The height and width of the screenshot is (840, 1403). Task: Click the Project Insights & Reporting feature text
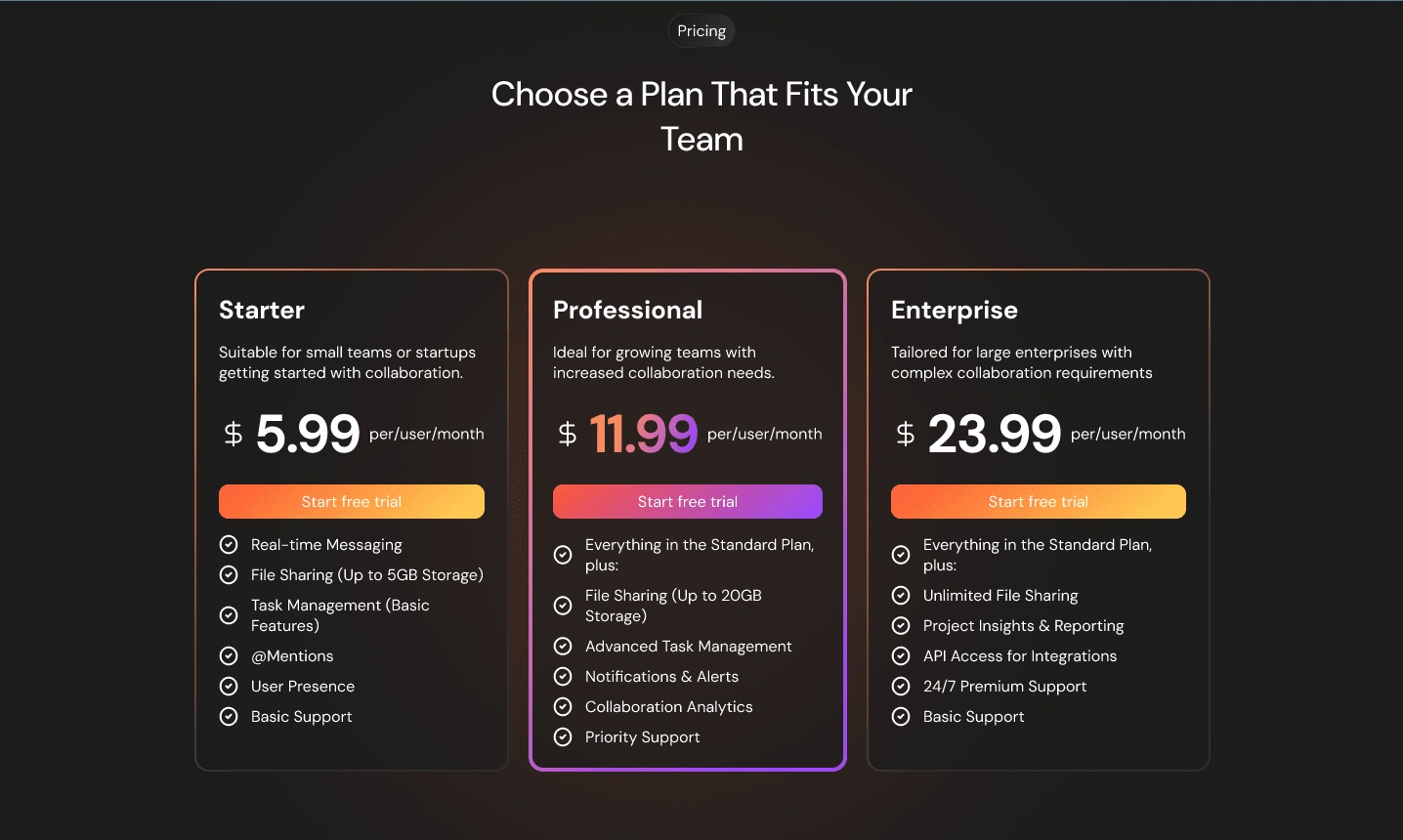pos(1023,626)
